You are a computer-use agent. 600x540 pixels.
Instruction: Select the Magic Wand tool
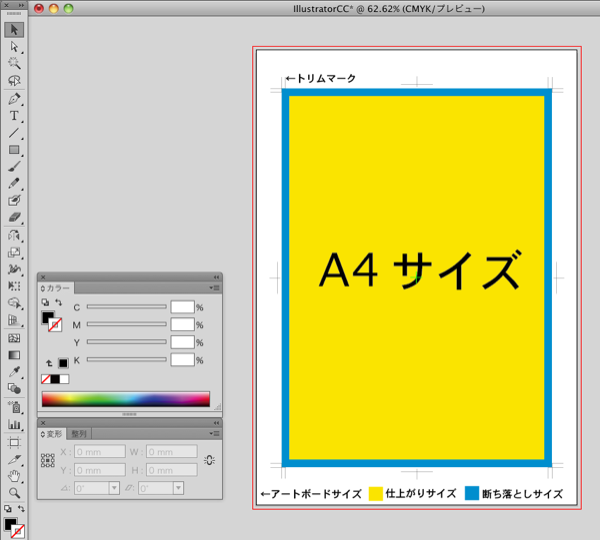click(x=14, y=63)
